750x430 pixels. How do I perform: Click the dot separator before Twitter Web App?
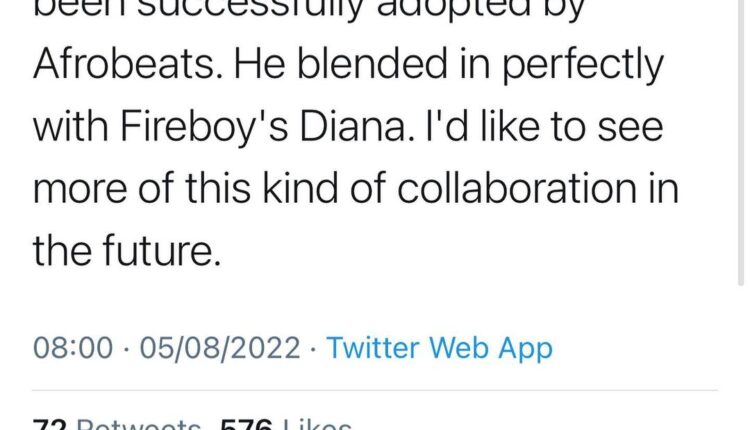[x=313, y=348]
